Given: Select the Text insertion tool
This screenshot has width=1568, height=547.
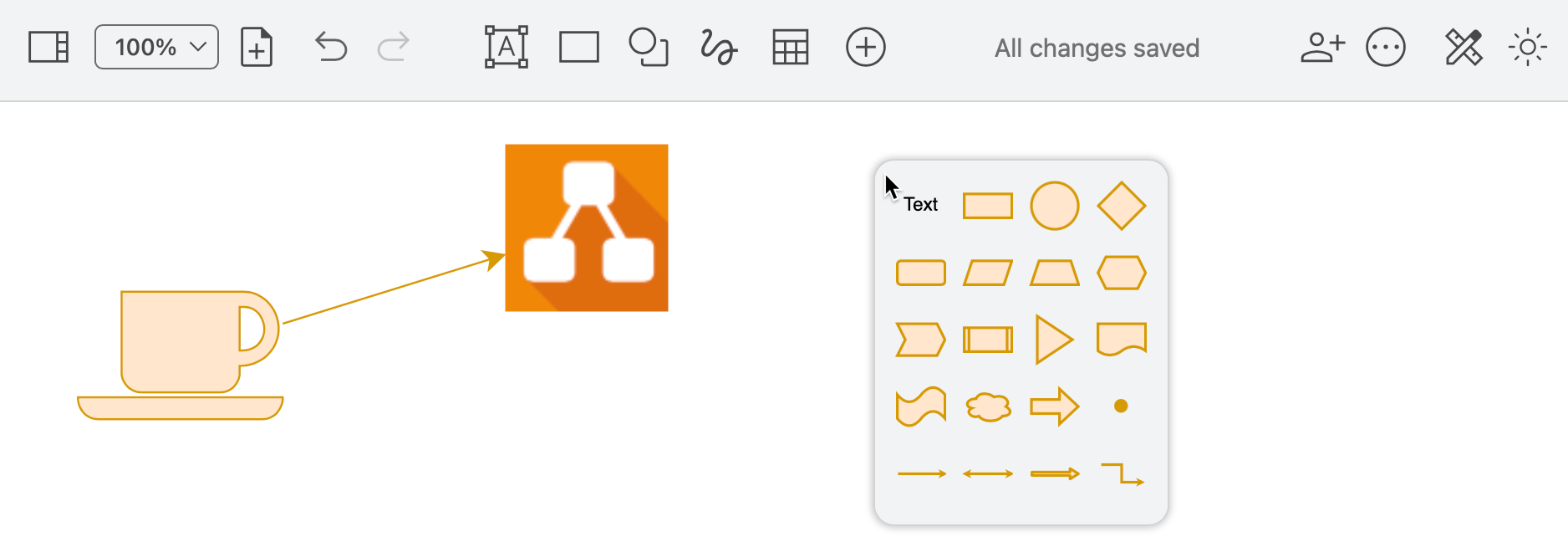Looking at the screenshot, I should pos(506,47).
